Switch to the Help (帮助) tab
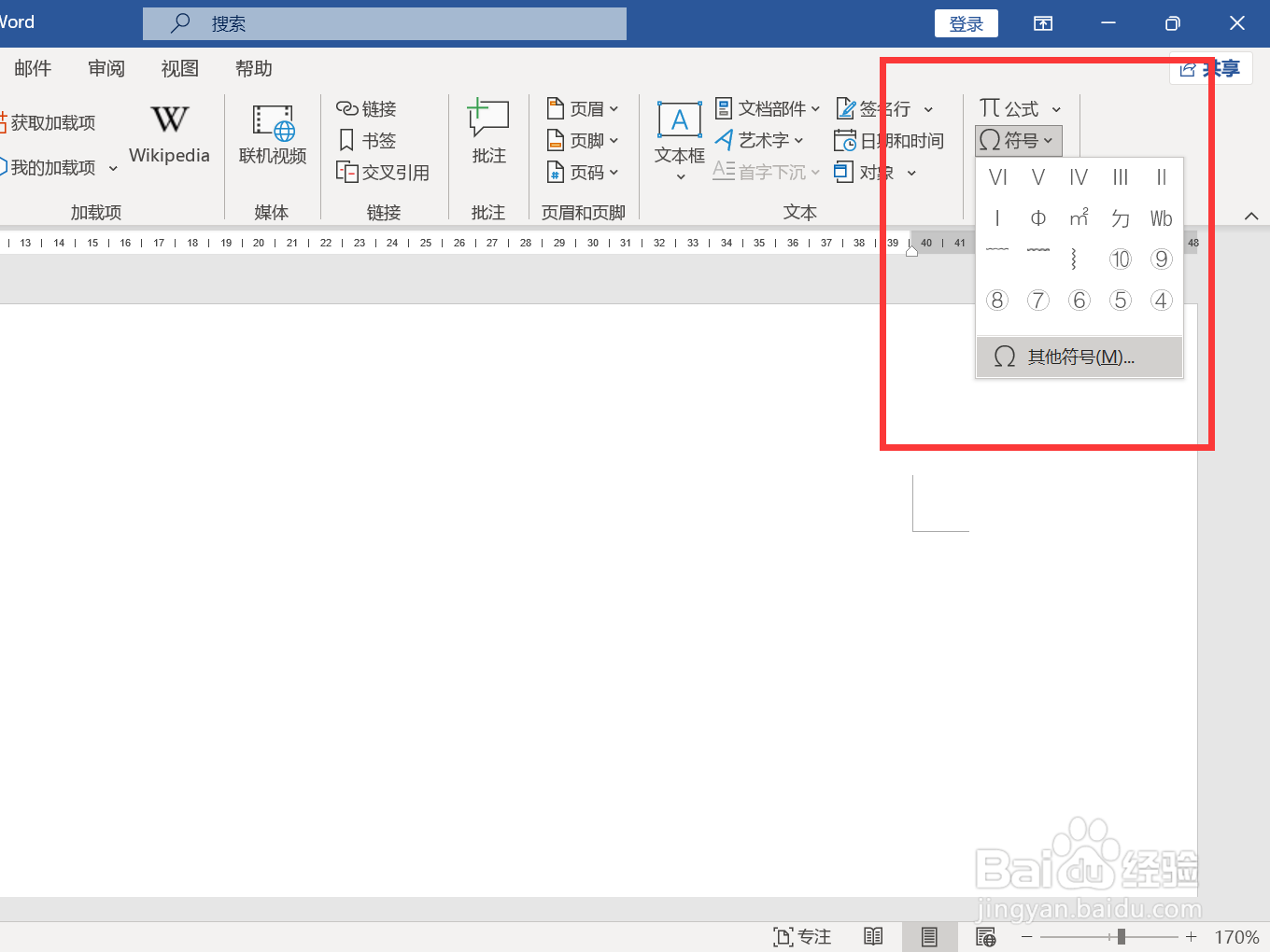 coord(254,69)
